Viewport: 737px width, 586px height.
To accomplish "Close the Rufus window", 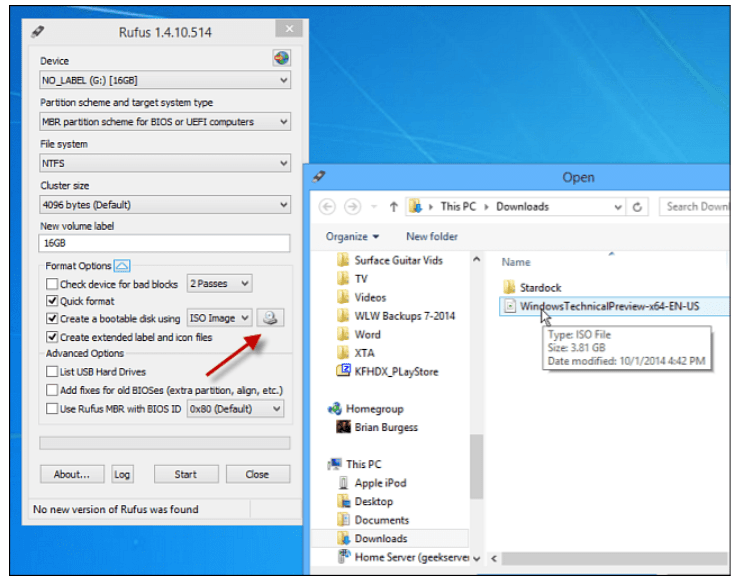I will click(x=289, y=29).
